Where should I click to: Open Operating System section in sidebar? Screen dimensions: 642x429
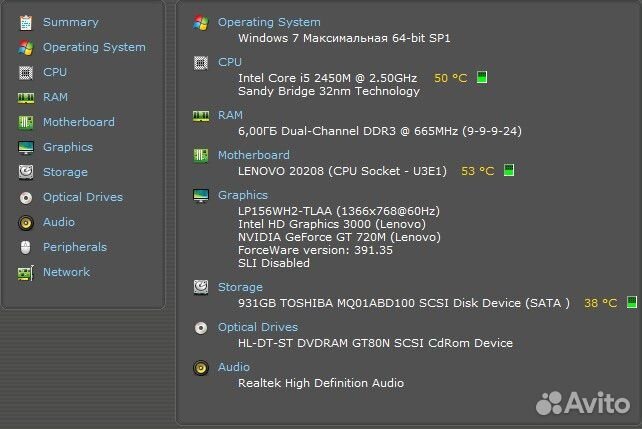pos(94,47)
